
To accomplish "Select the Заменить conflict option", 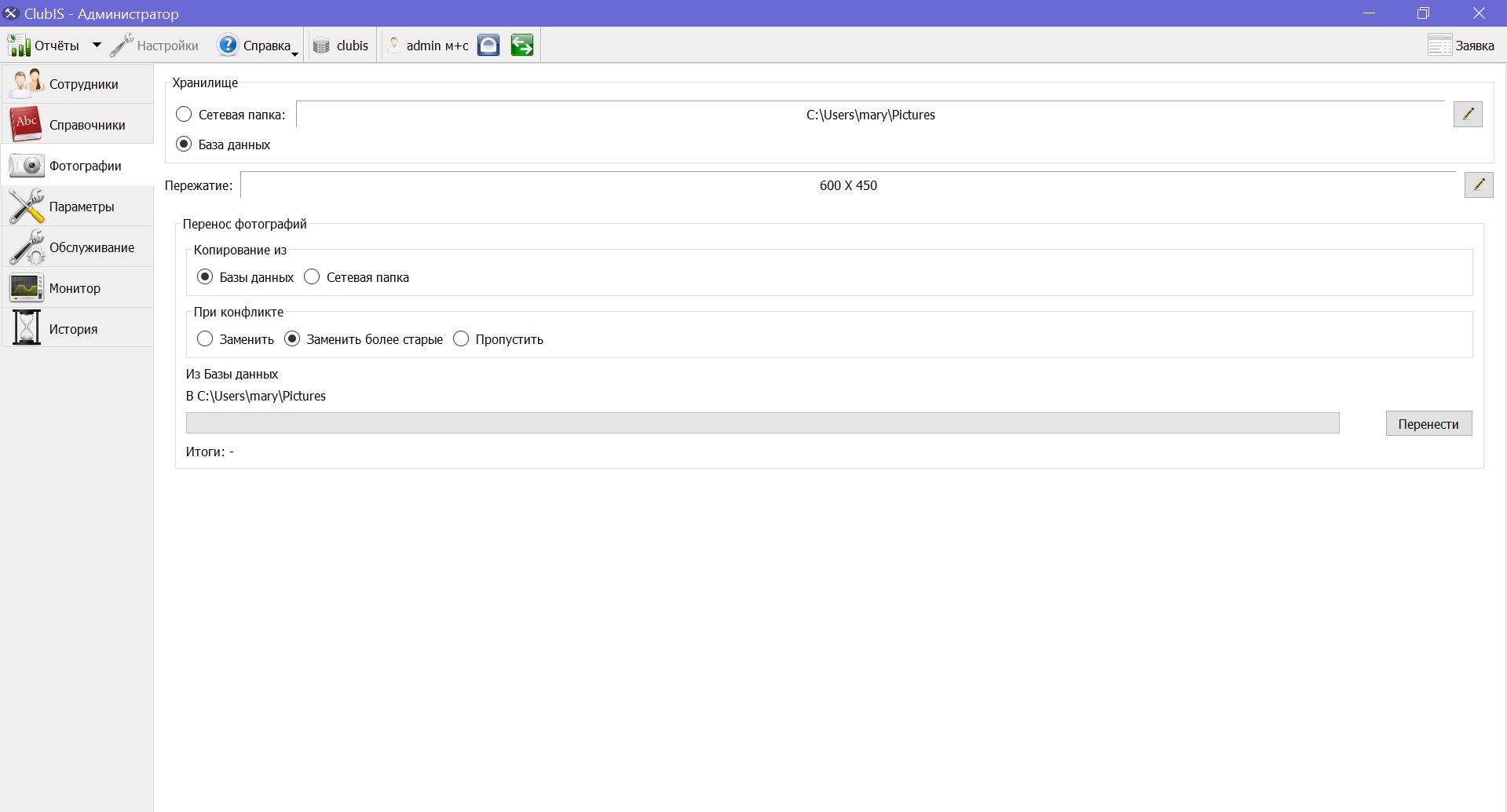I will [x=205, y=338].
